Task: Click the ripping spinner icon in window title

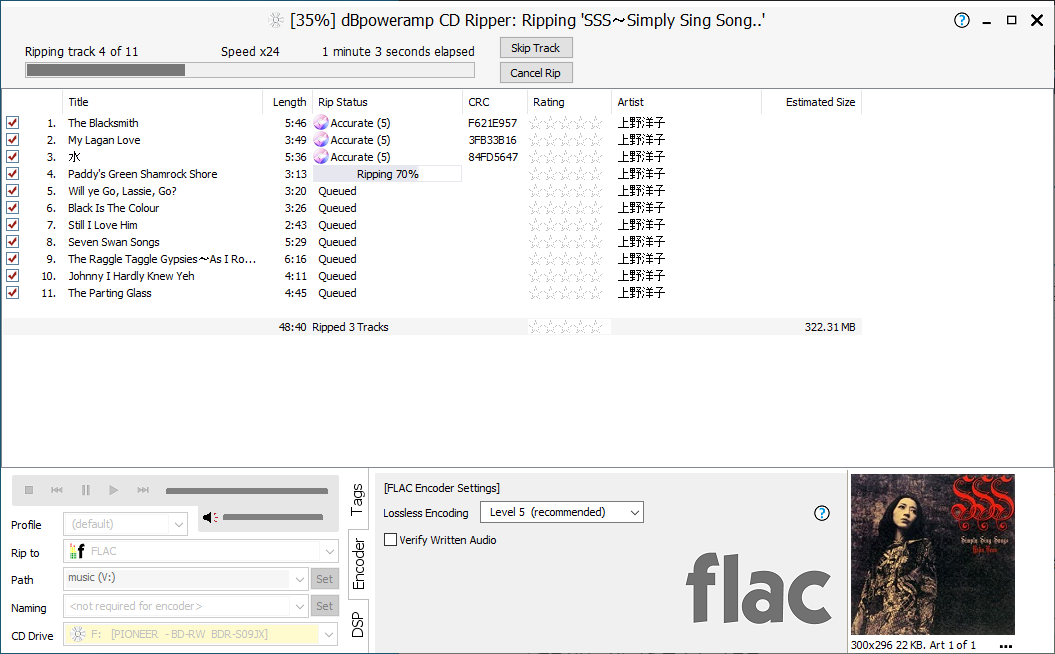Action: [x=276, y=20]
